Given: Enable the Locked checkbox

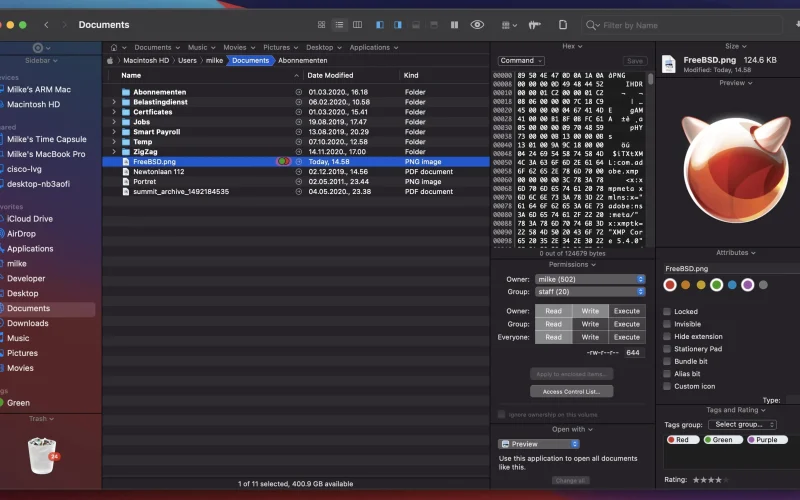Looking at the screenshot, I should click(x=666, y=312).
